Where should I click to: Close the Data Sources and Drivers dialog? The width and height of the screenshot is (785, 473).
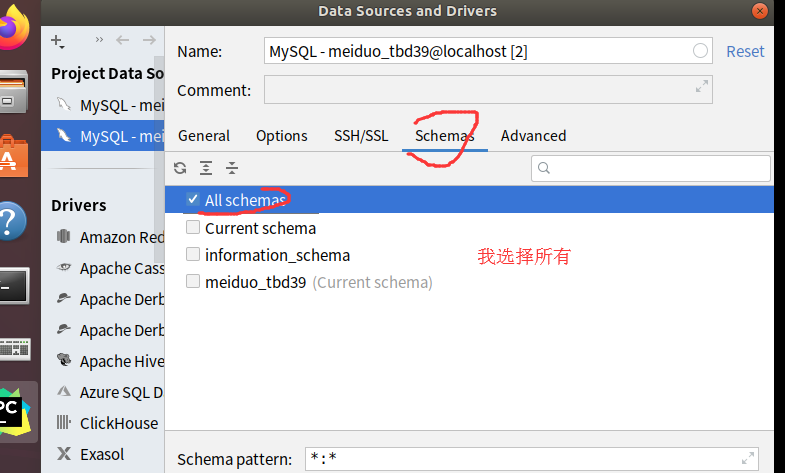pyautogui.click(x=759, y=11)
